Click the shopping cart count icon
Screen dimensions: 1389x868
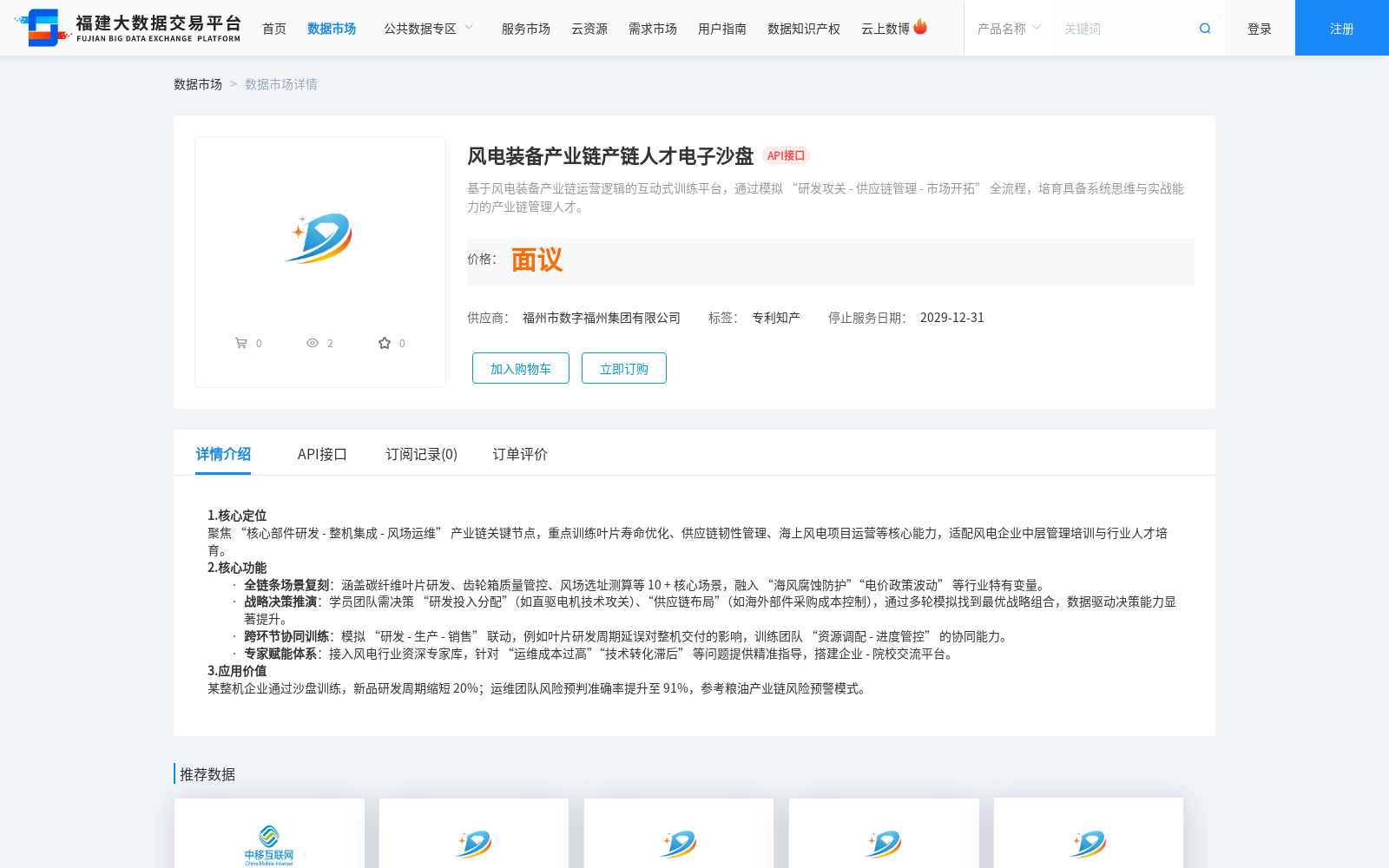pyautogui.click(x=241, y=343)
